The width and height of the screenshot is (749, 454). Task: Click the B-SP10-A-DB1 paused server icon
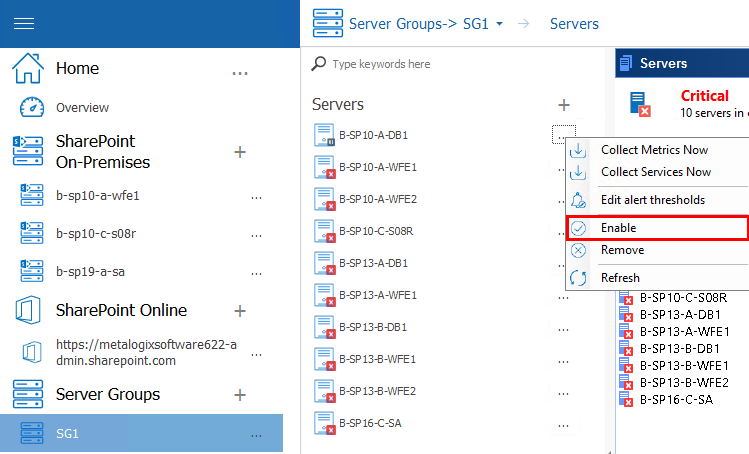324,135
